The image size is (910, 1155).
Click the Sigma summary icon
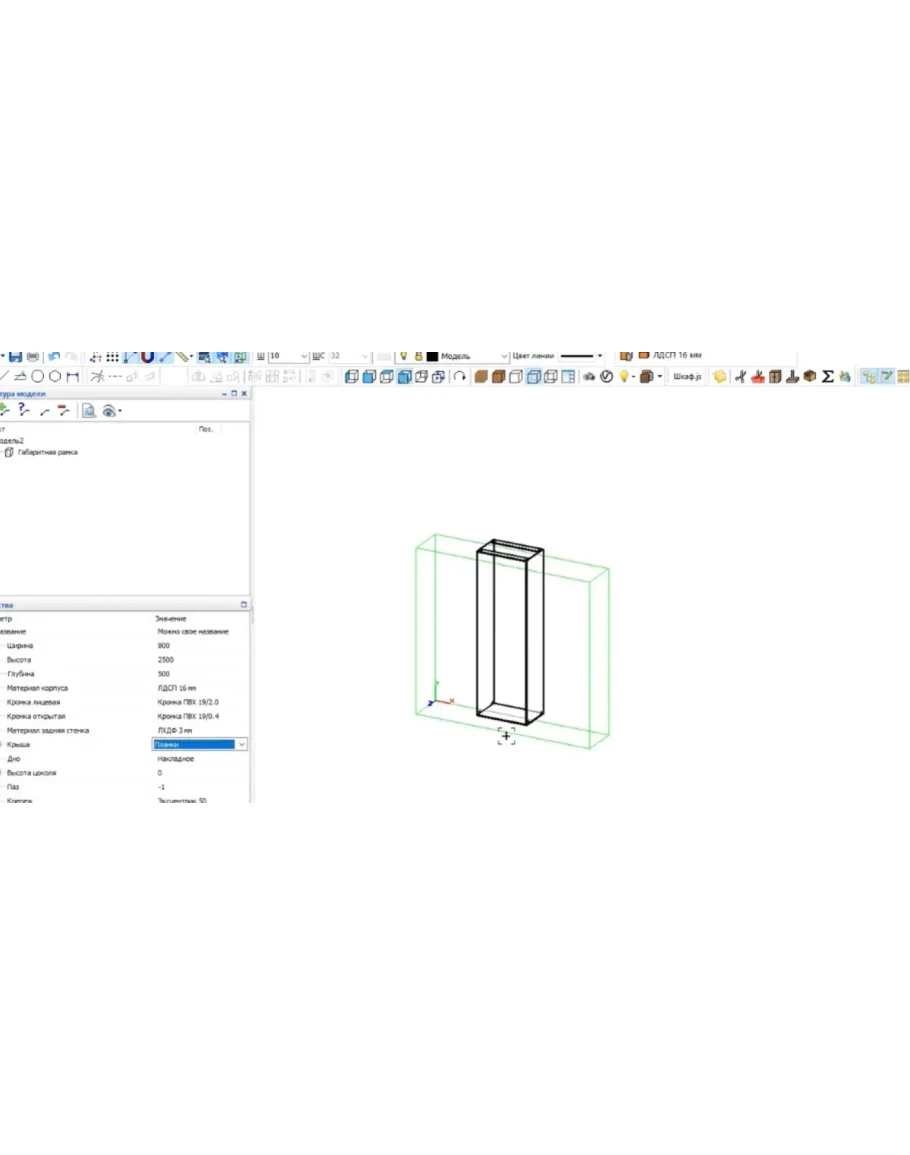pos(828,377)
